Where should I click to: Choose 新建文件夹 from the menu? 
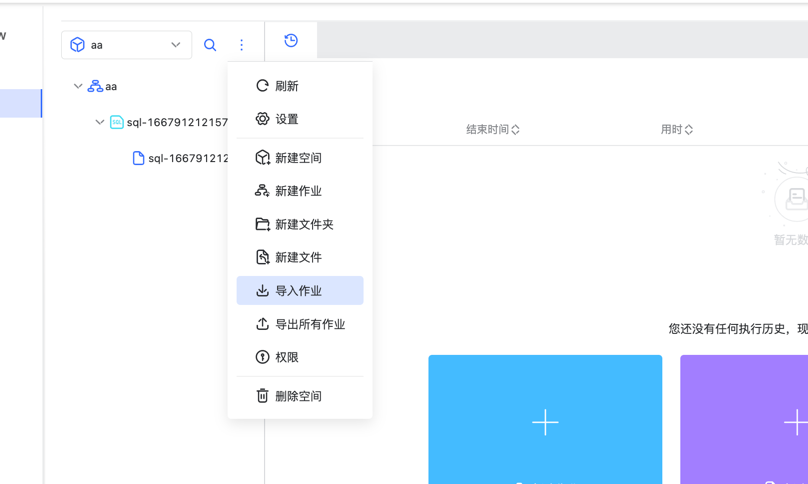point(300,224)
